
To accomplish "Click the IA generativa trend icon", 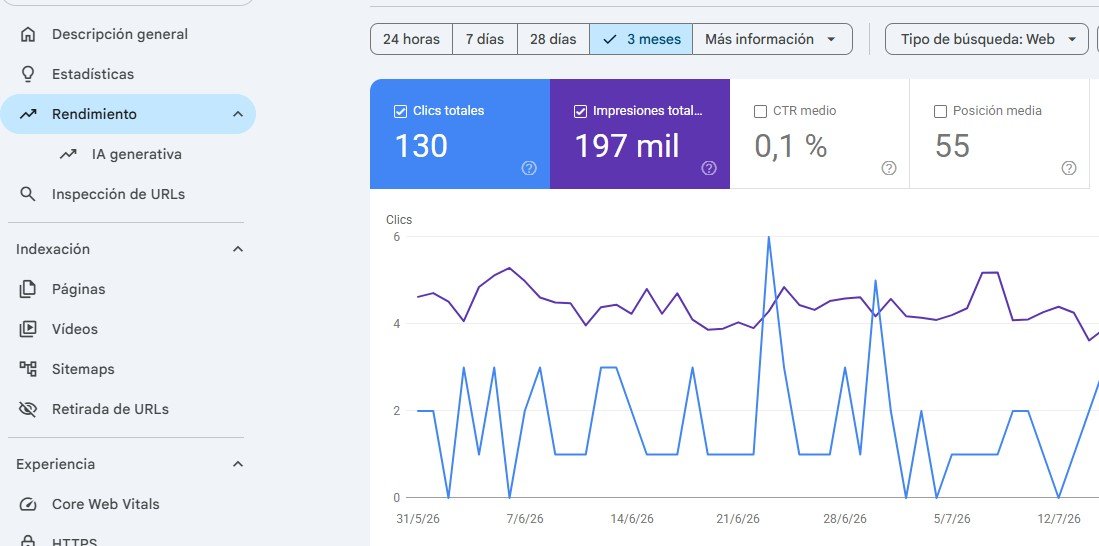I will coord(68,154).
